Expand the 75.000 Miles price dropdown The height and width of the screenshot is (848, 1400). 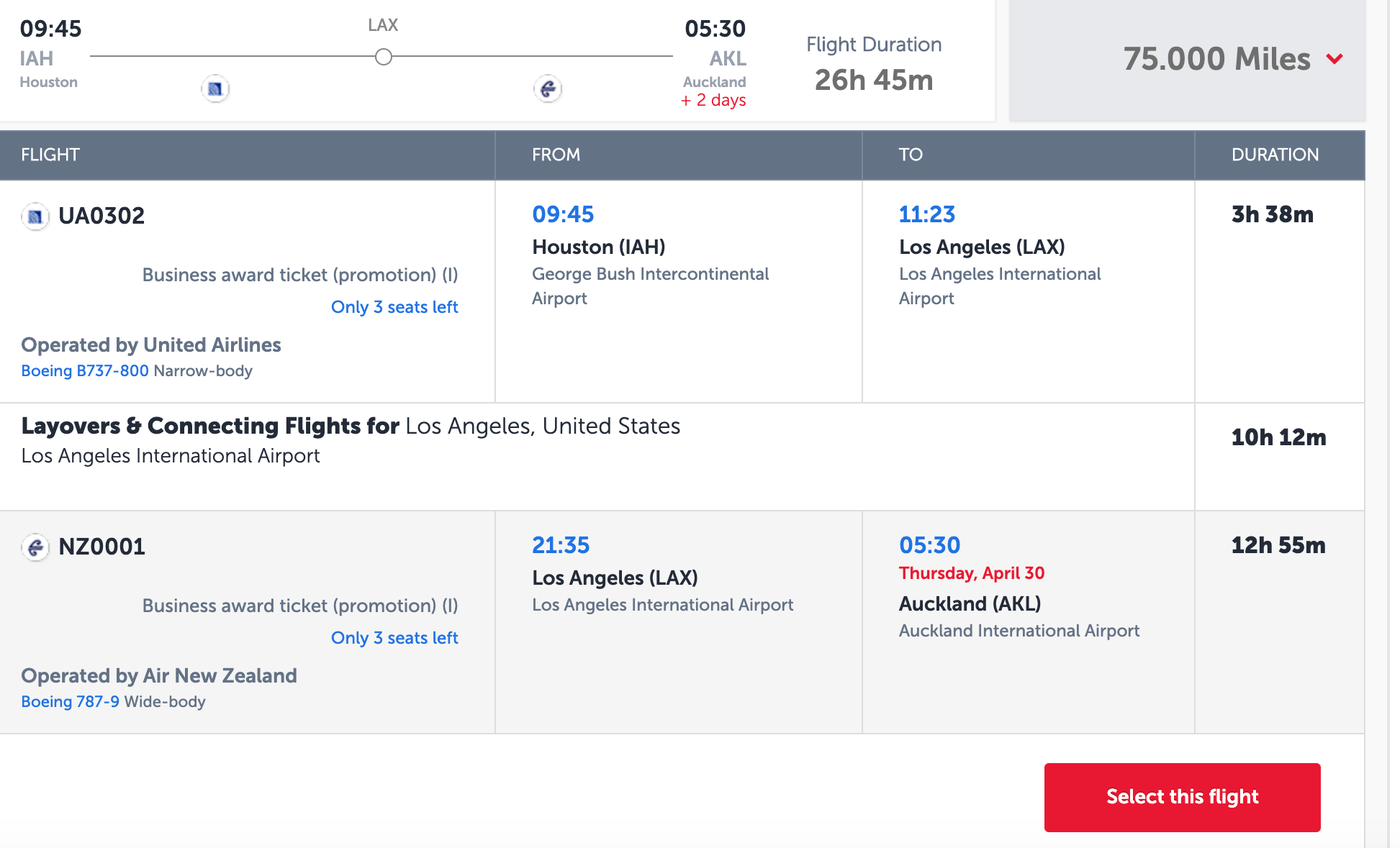pyautogui.click(x=1334, y=60)
